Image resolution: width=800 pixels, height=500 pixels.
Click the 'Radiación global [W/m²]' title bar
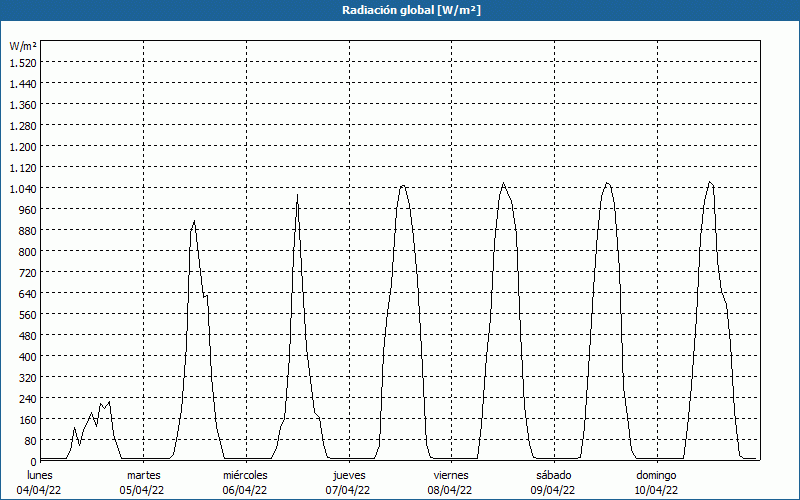coord(400,10)
